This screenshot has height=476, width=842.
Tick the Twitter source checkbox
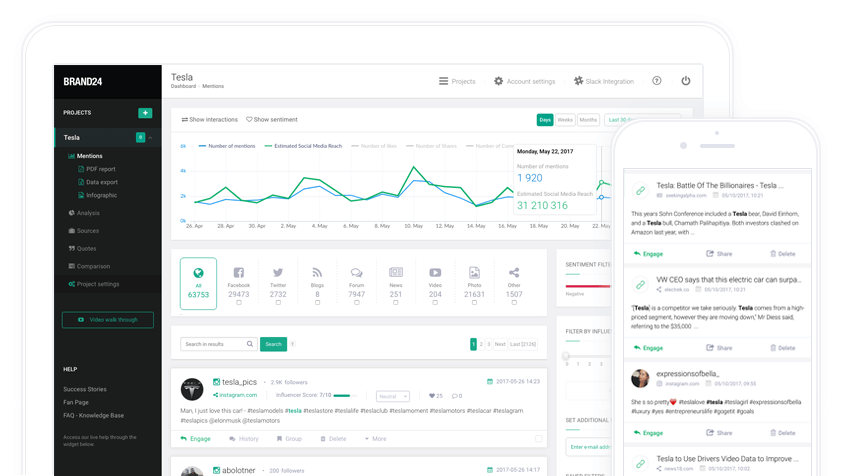pyautogui.click(x=278, y=303)
